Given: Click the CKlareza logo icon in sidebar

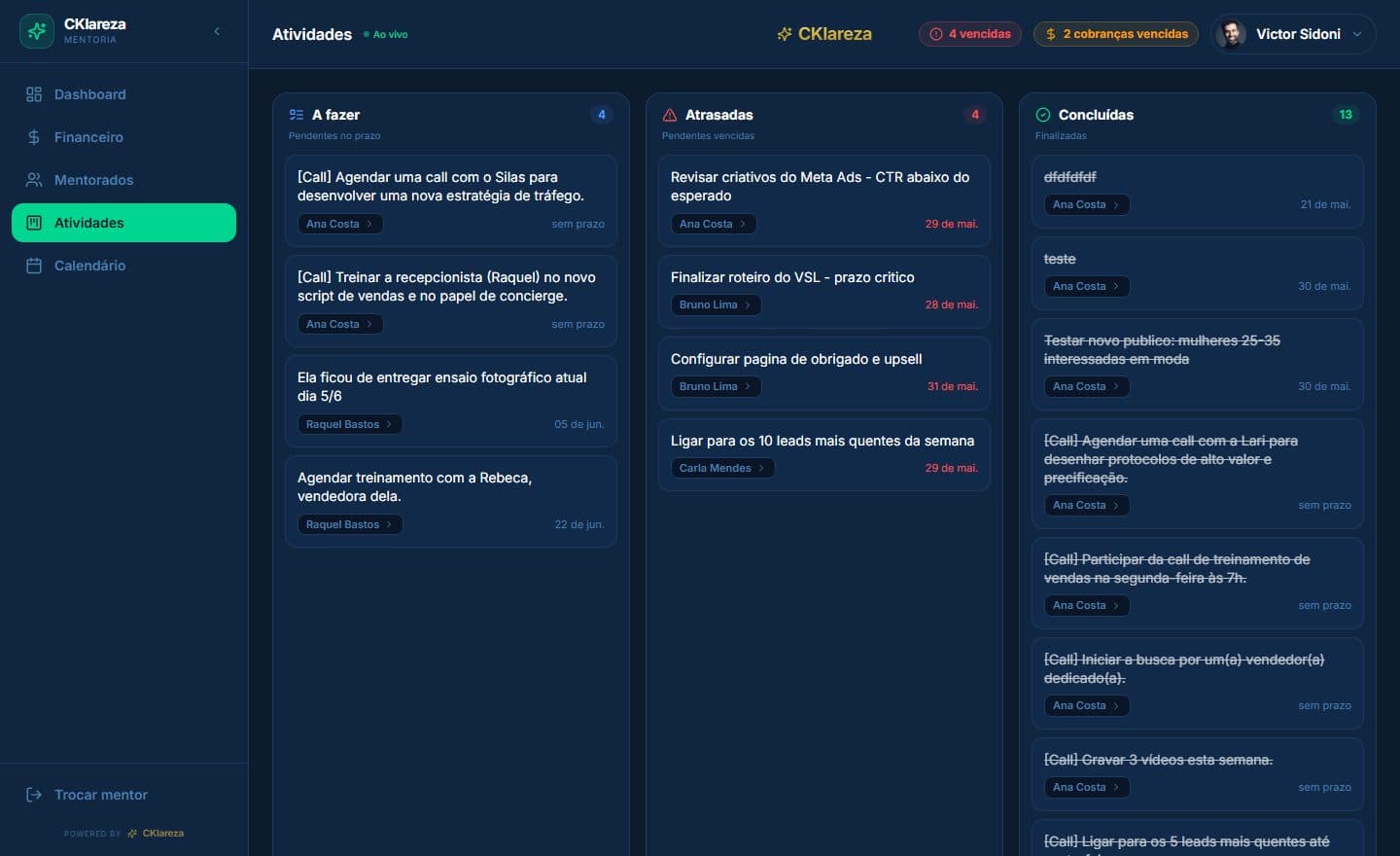Looking at the screenshot, I should [37, 31].
